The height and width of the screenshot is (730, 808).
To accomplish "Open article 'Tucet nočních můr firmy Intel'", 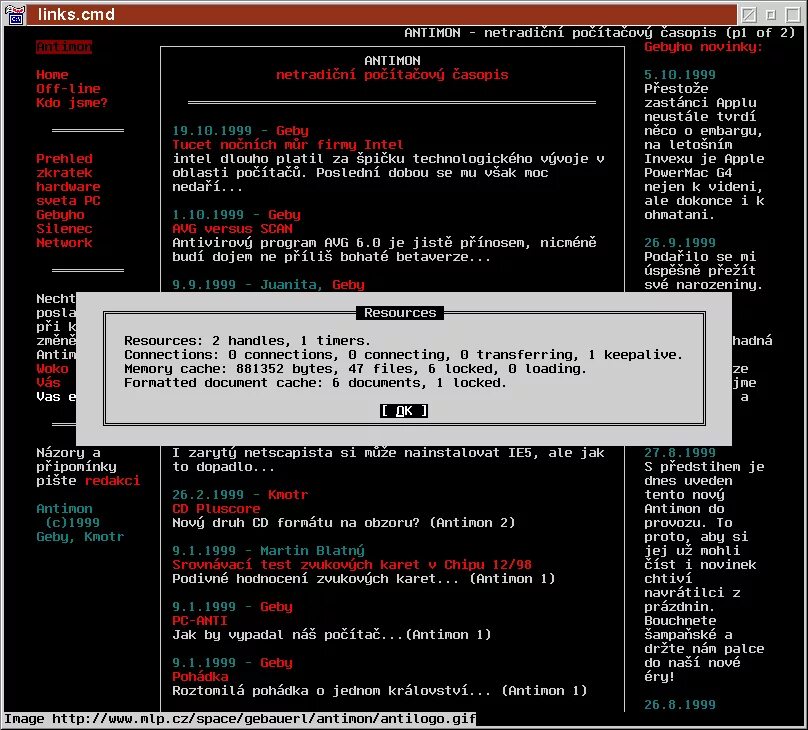I will [x=288, y=145].
